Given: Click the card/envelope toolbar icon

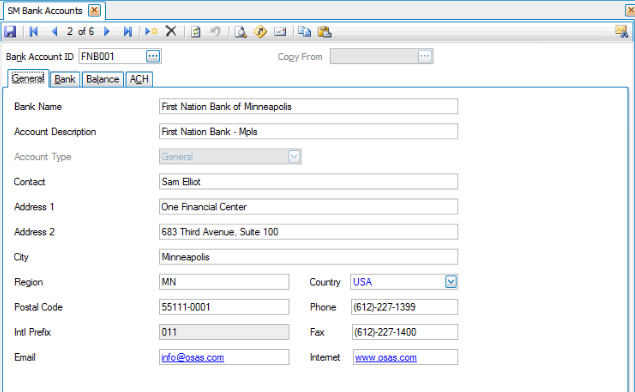Looking at the screenshot, I should click(280, 32).
